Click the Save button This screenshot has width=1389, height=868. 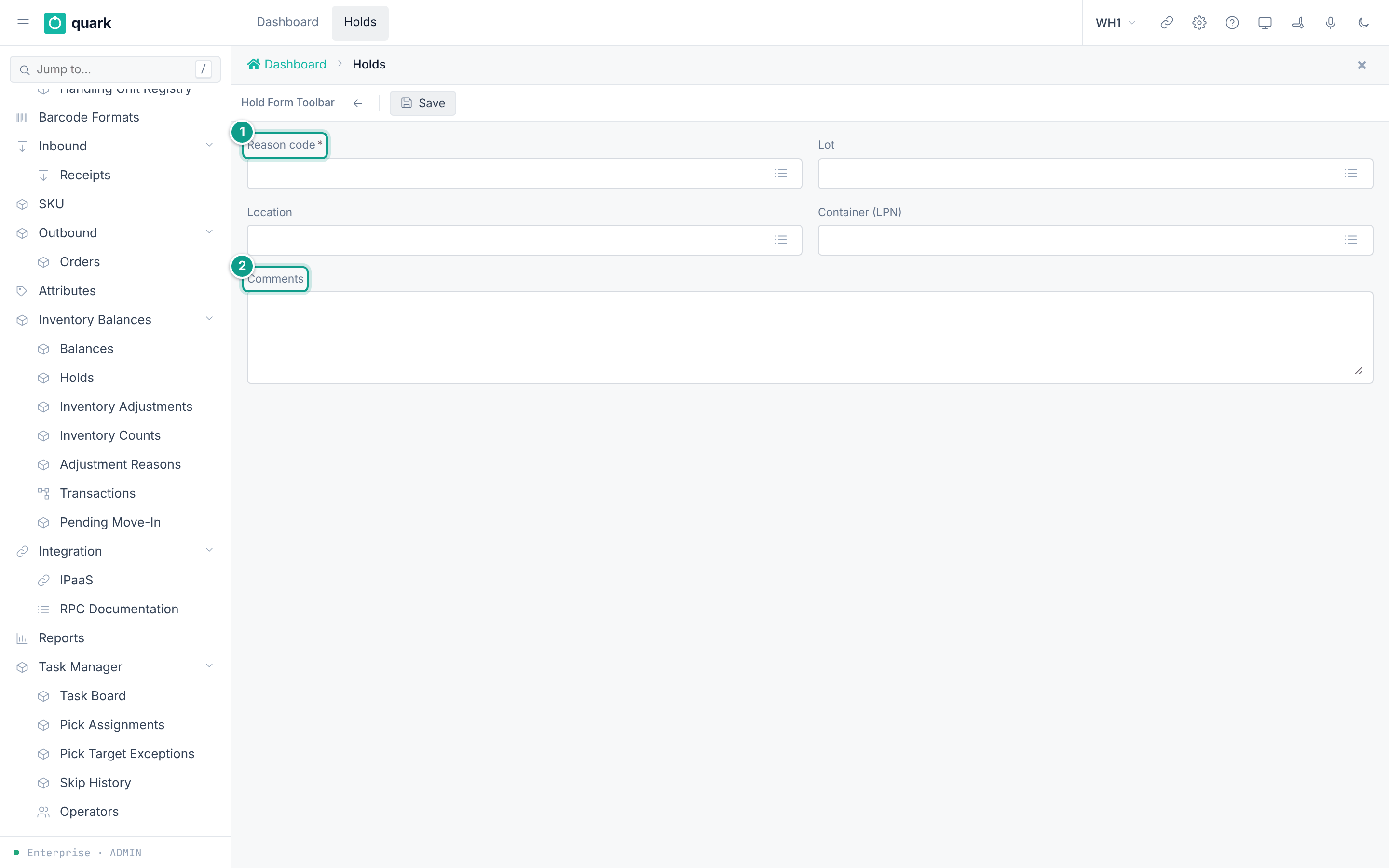[x=423, y=103]
